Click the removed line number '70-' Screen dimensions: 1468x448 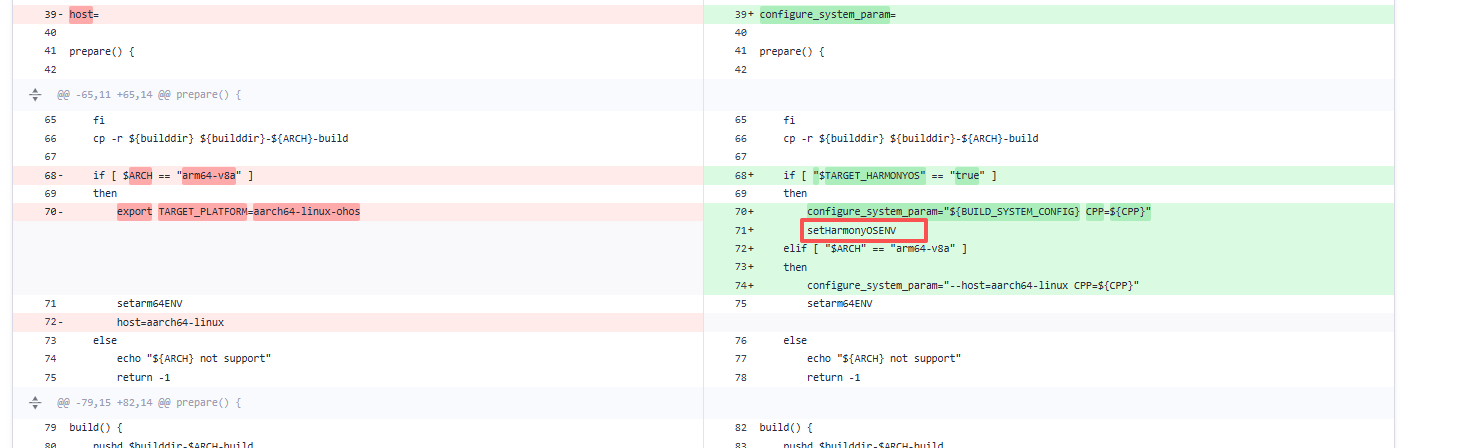click(x=52, y=212)
